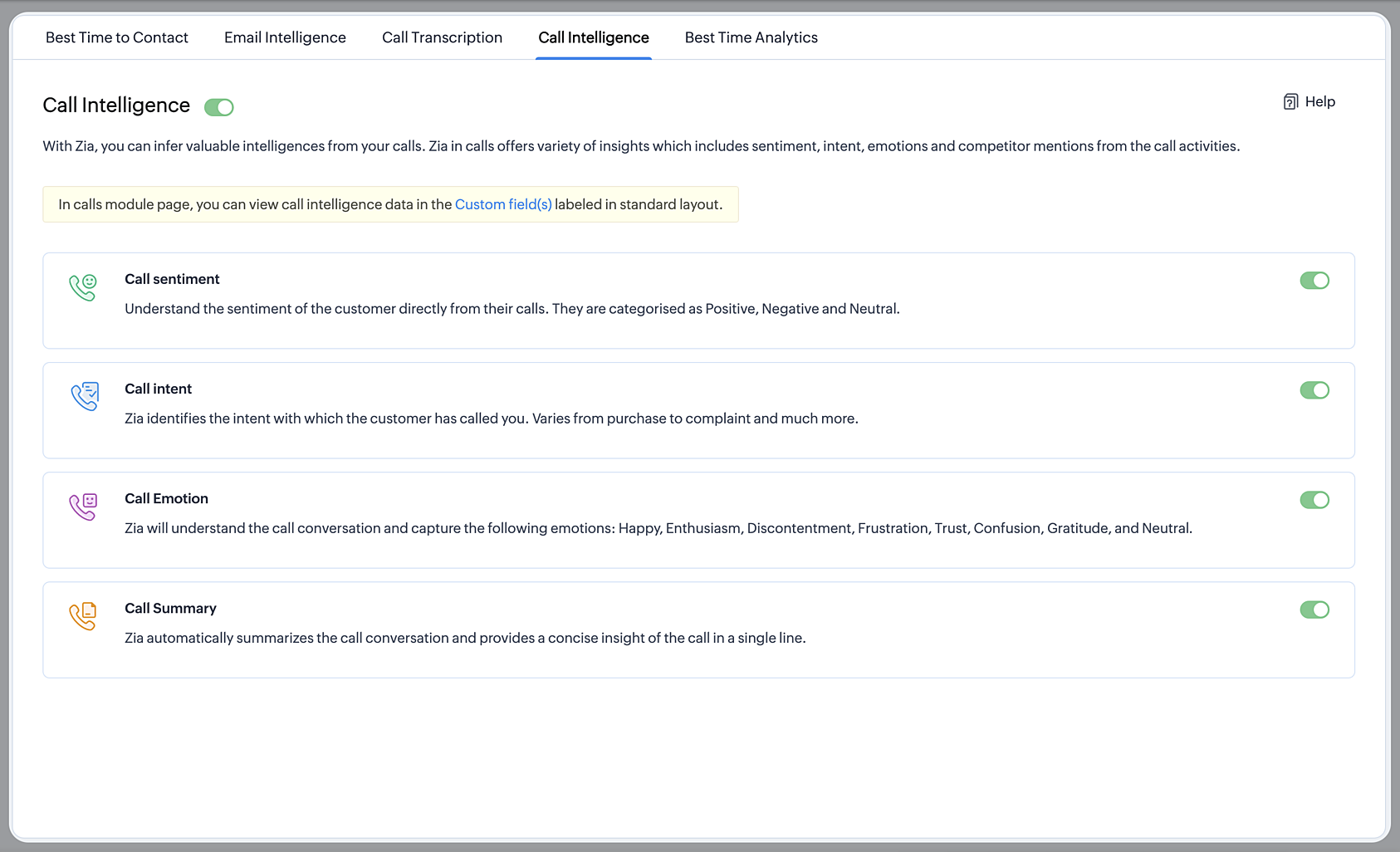Toggle the main Call Intelligence switch
1400x852 pixels.
(x=219, y=107)
